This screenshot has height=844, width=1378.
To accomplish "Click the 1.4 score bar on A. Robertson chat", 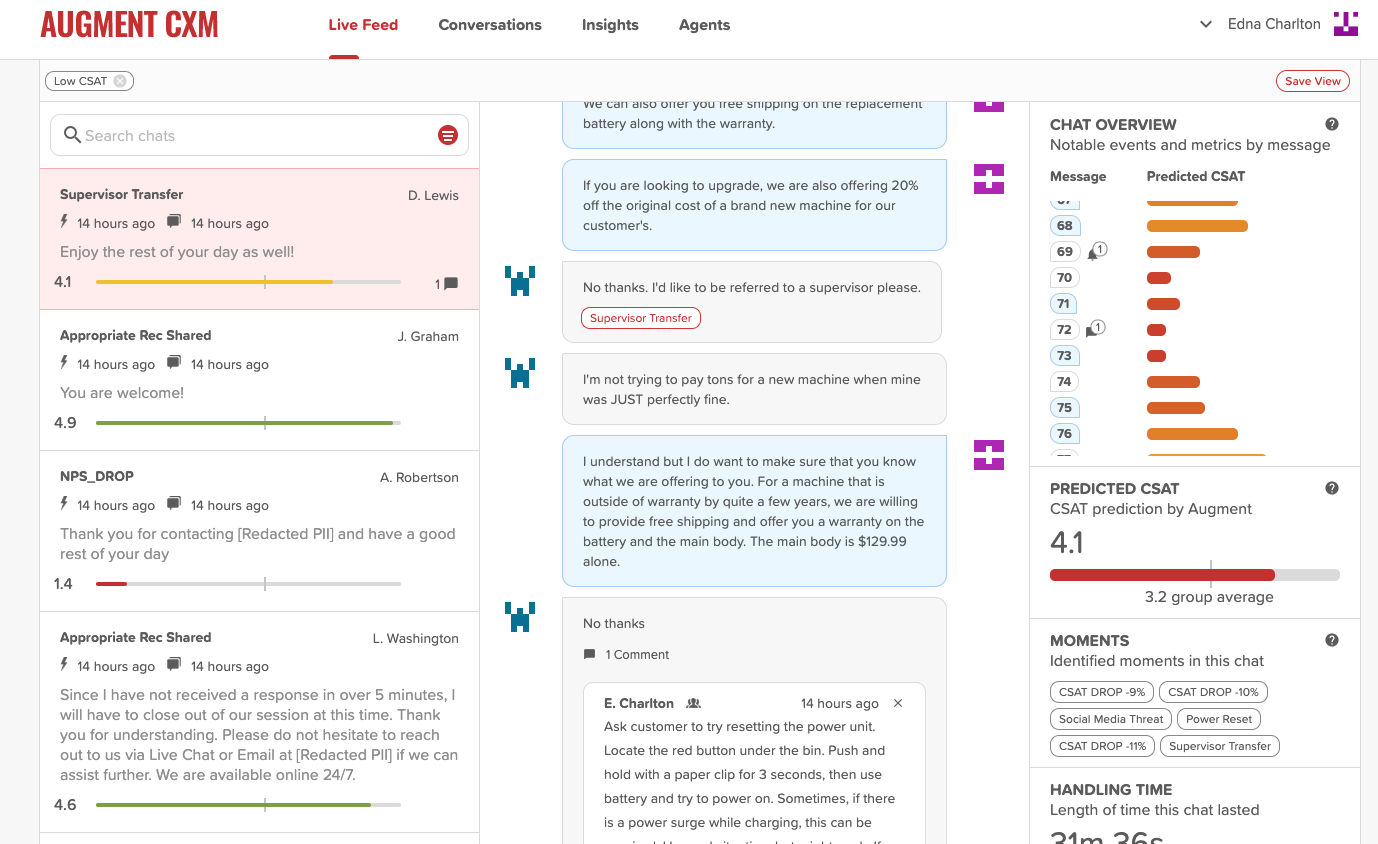I will (248, 584).
